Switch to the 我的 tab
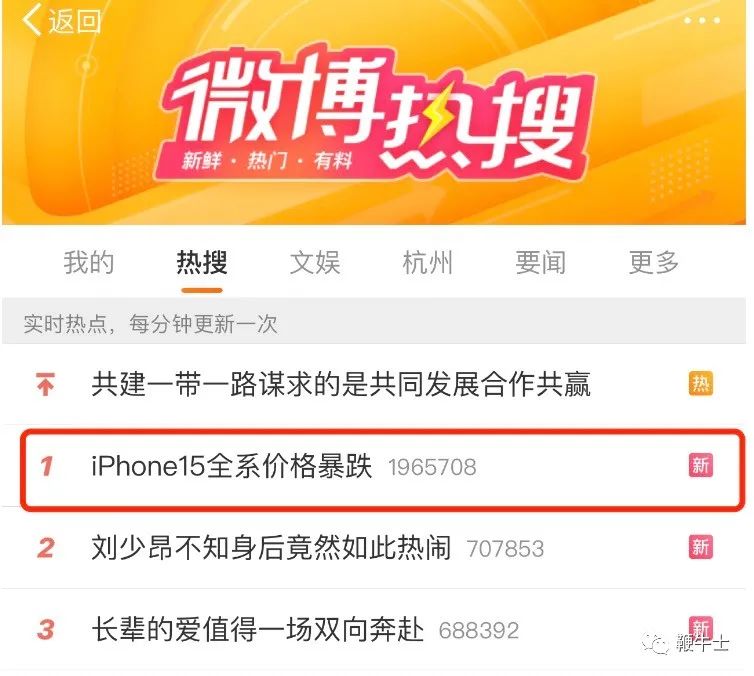The image size is (754, 676). click(88, 263)
